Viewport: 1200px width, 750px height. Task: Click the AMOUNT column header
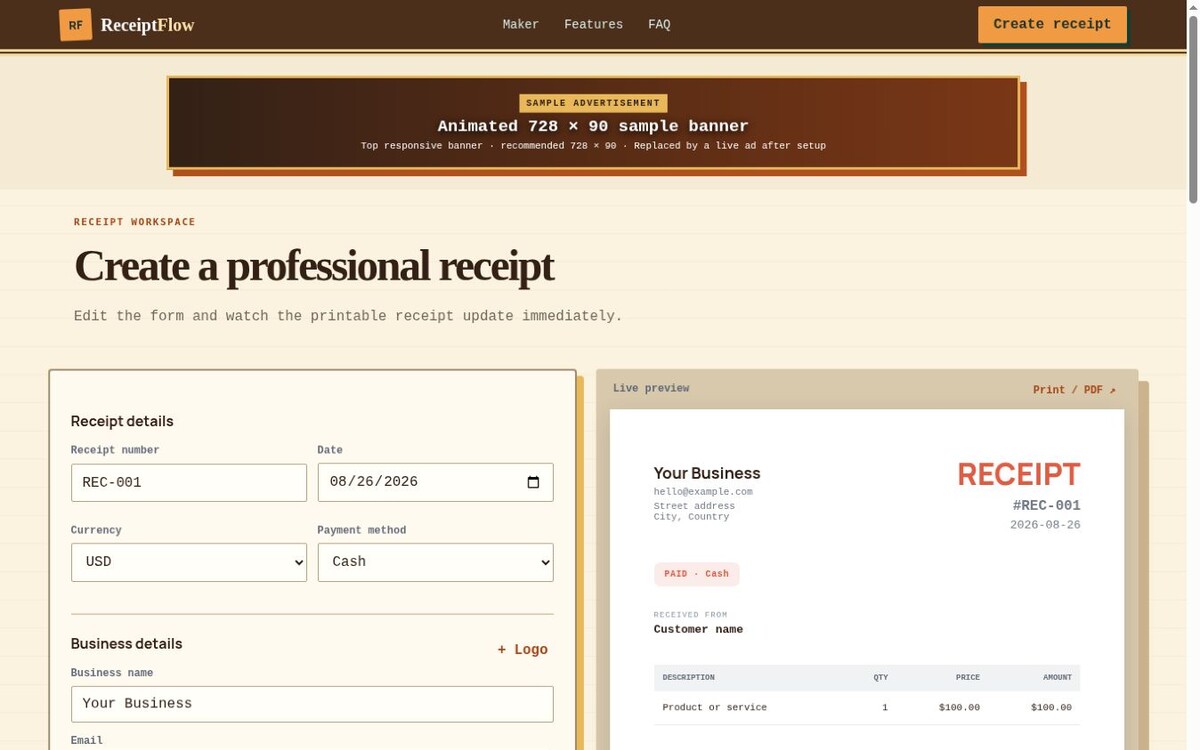coord(1057,677)
